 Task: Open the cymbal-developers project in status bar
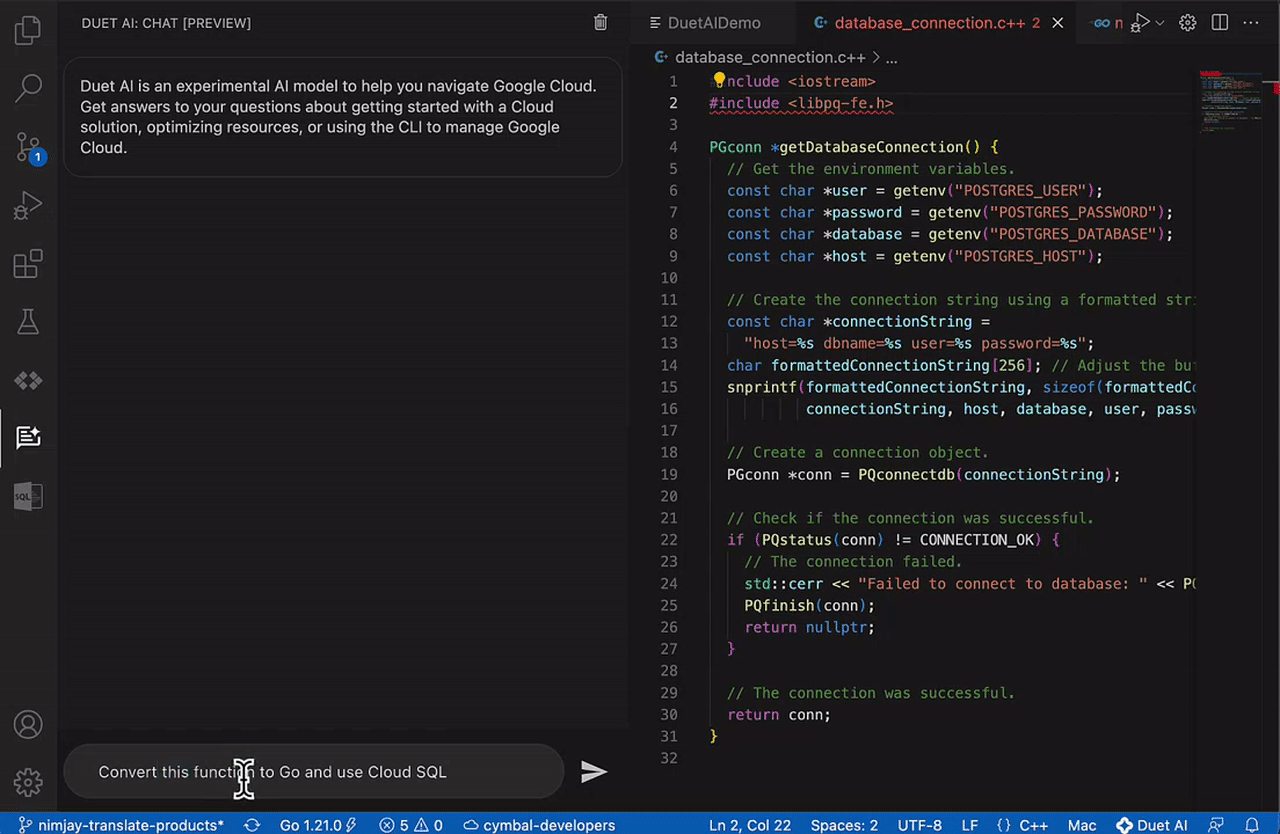(539, 825)
